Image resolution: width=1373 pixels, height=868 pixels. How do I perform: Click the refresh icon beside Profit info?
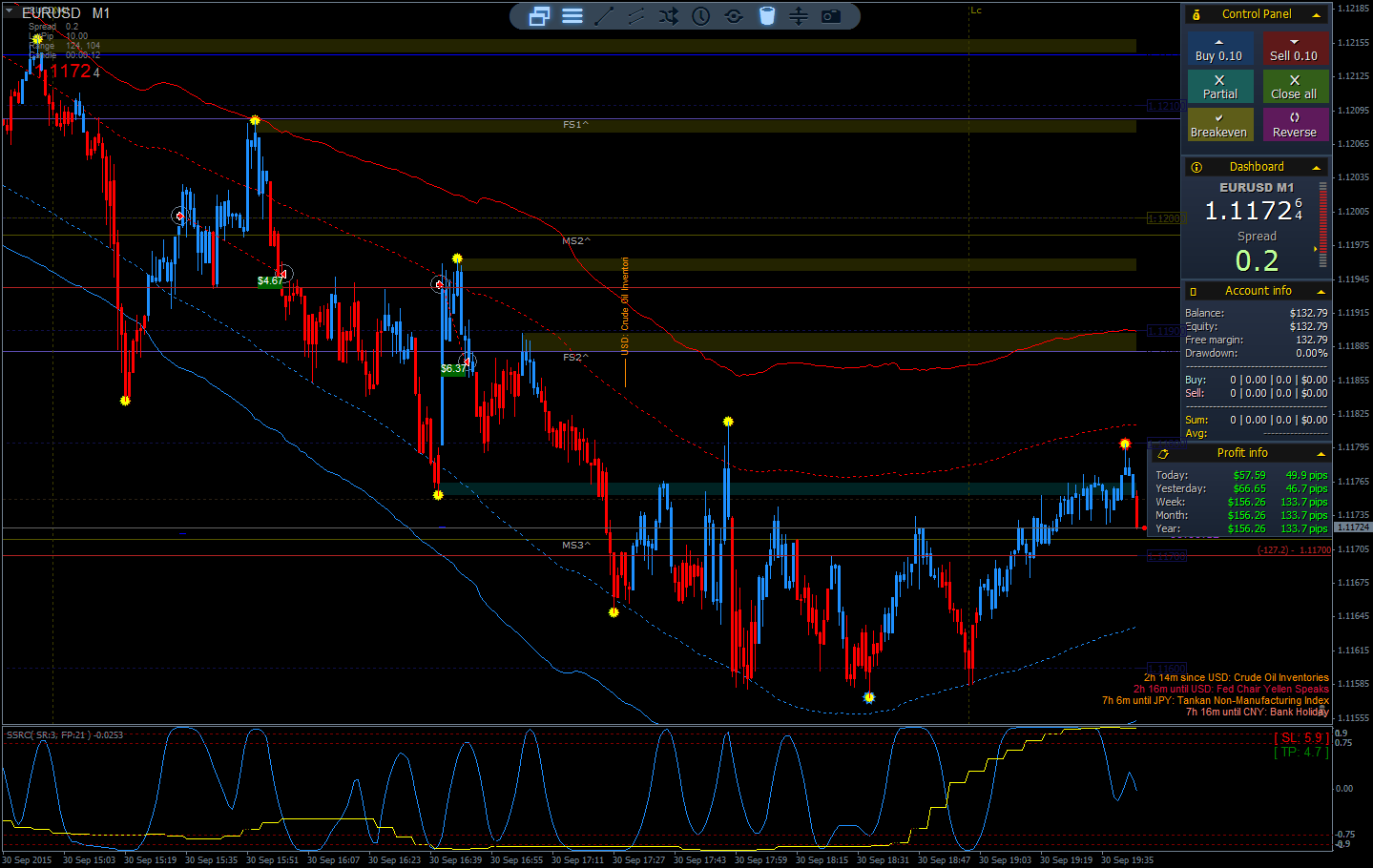[x=1163, y=454]
